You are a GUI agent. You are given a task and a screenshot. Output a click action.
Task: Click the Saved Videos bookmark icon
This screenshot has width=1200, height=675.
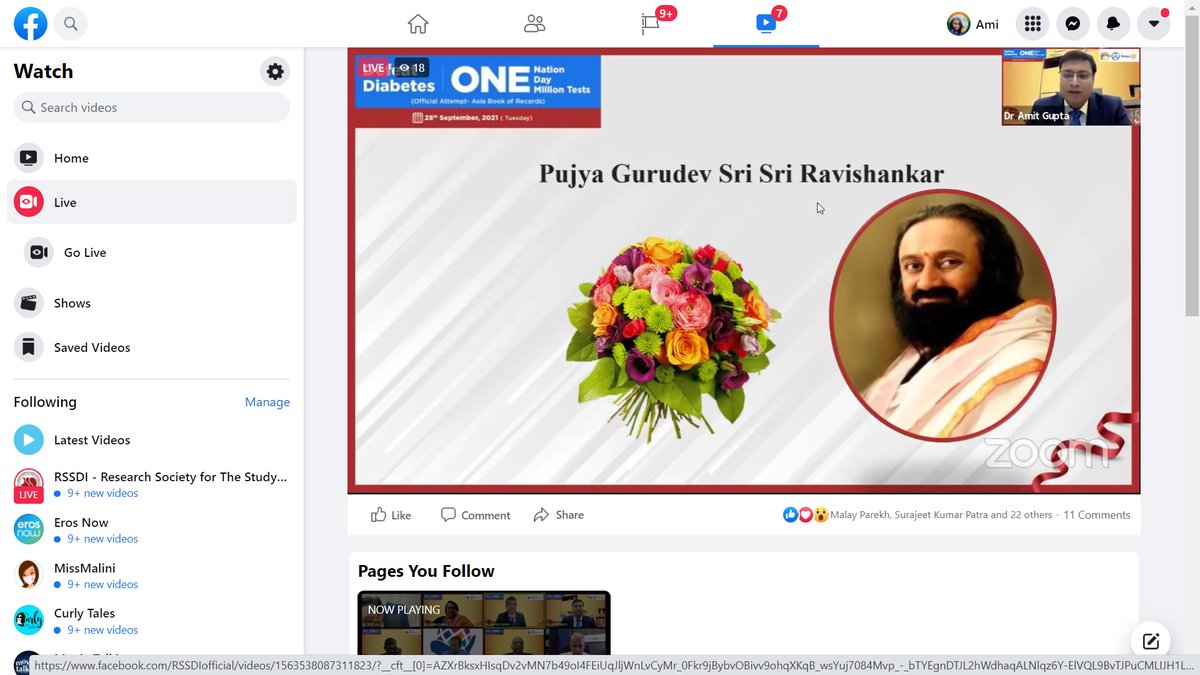29,347
